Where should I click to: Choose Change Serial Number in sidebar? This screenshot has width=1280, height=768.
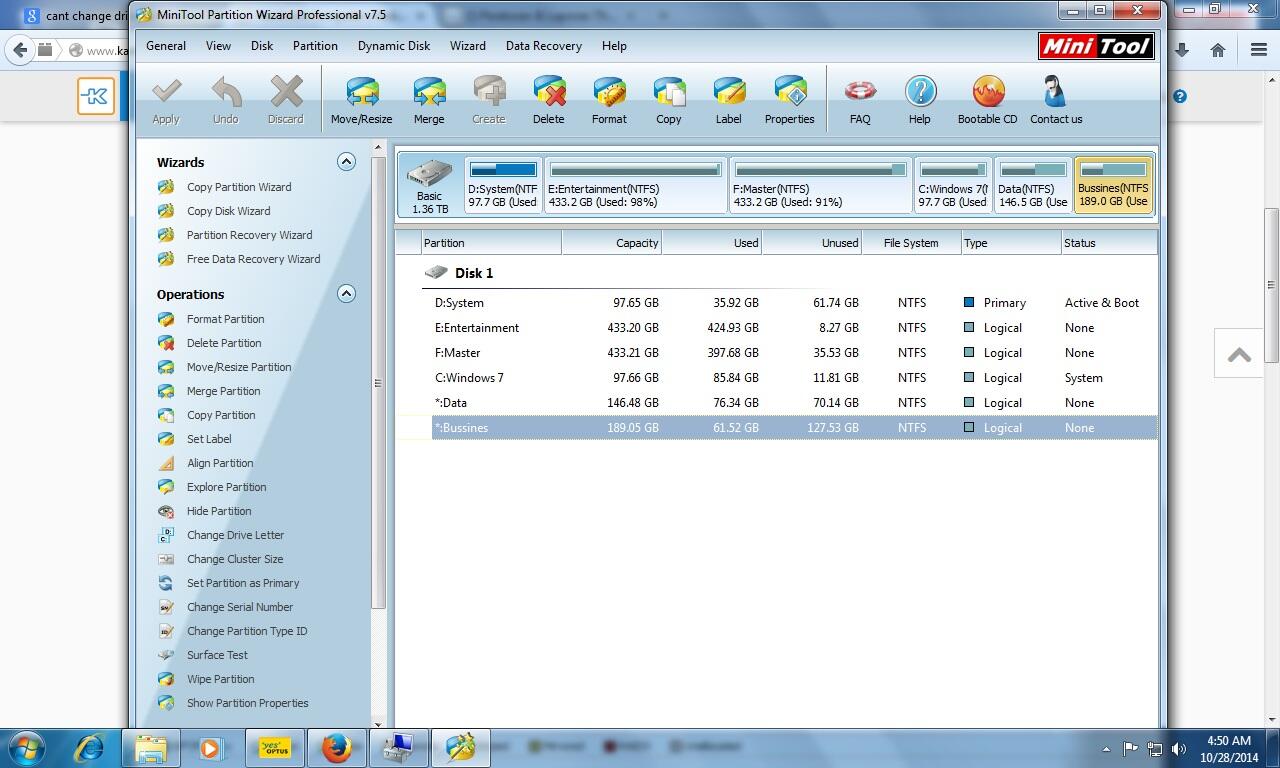(x=240, y=607)
